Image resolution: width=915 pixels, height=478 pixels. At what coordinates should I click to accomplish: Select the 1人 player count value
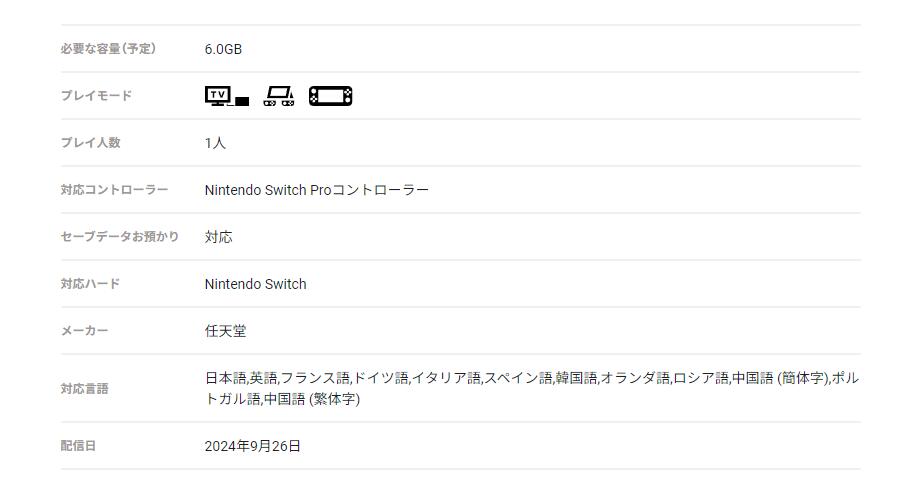[215, 143]
